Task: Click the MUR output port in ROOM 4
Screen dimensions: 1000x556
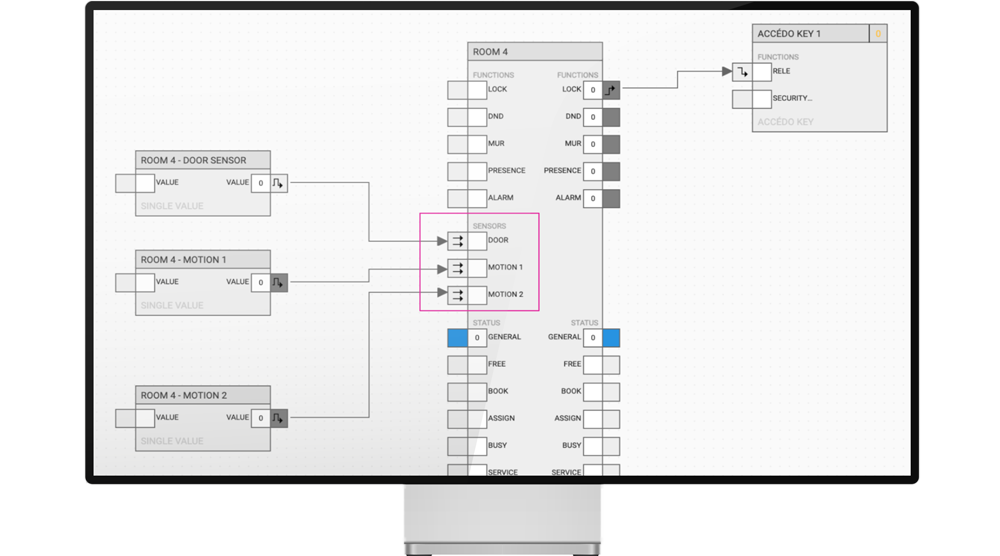Action: click(611, 144)
